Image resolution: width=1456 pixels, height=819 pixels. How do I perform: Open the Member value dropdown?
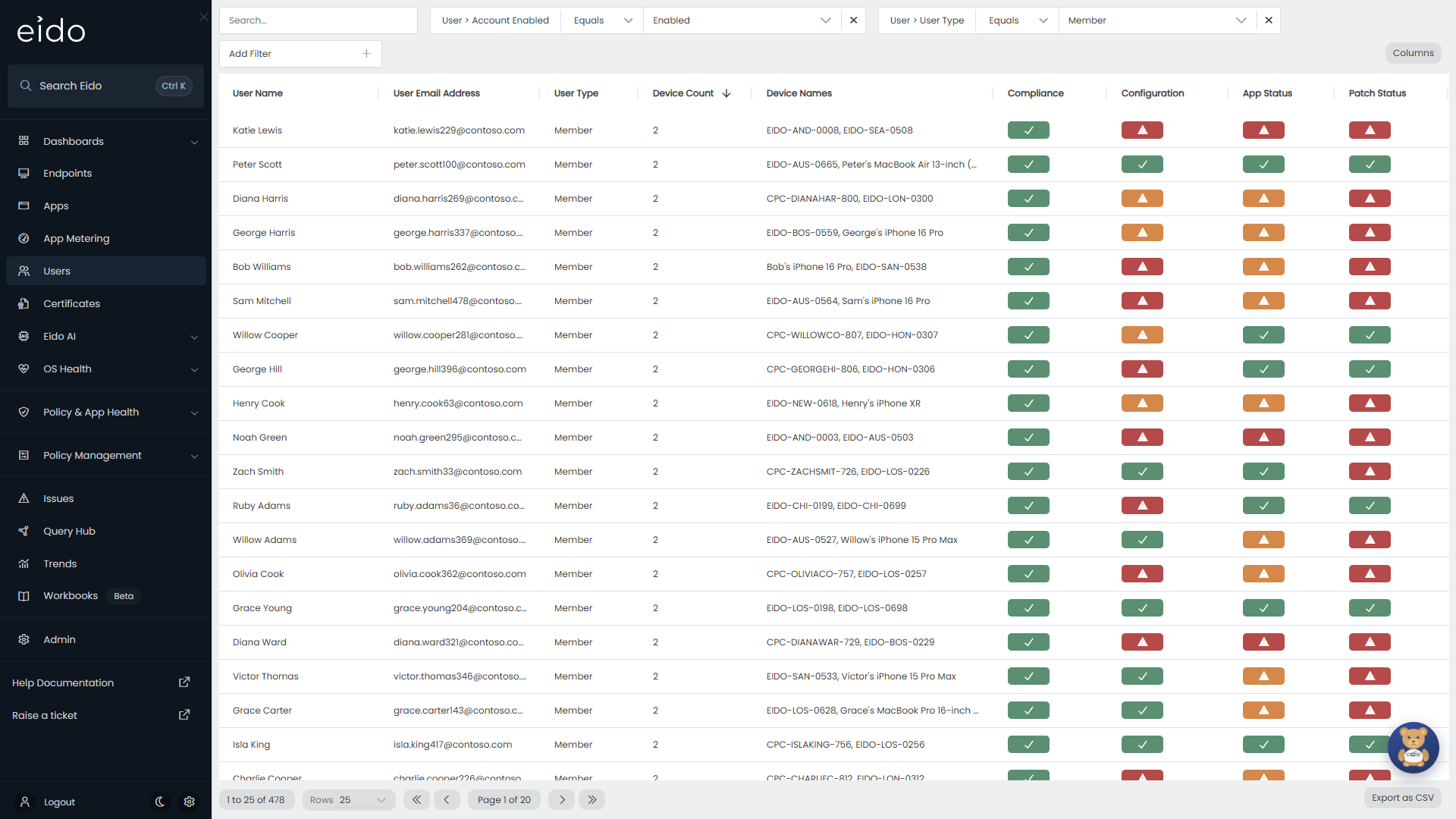point(1157,20)
